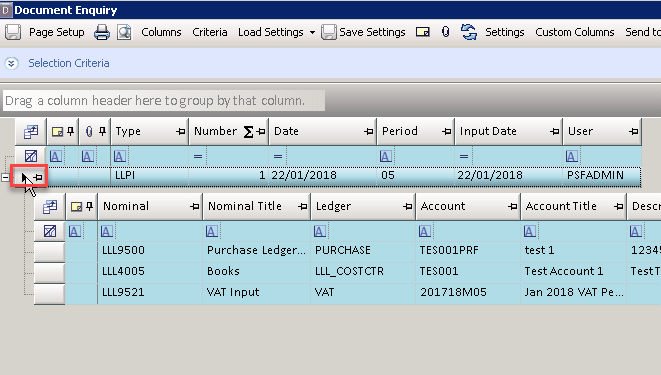Collapse the LLPI document row
Viewport: 661px width, 375px height.
5,177
